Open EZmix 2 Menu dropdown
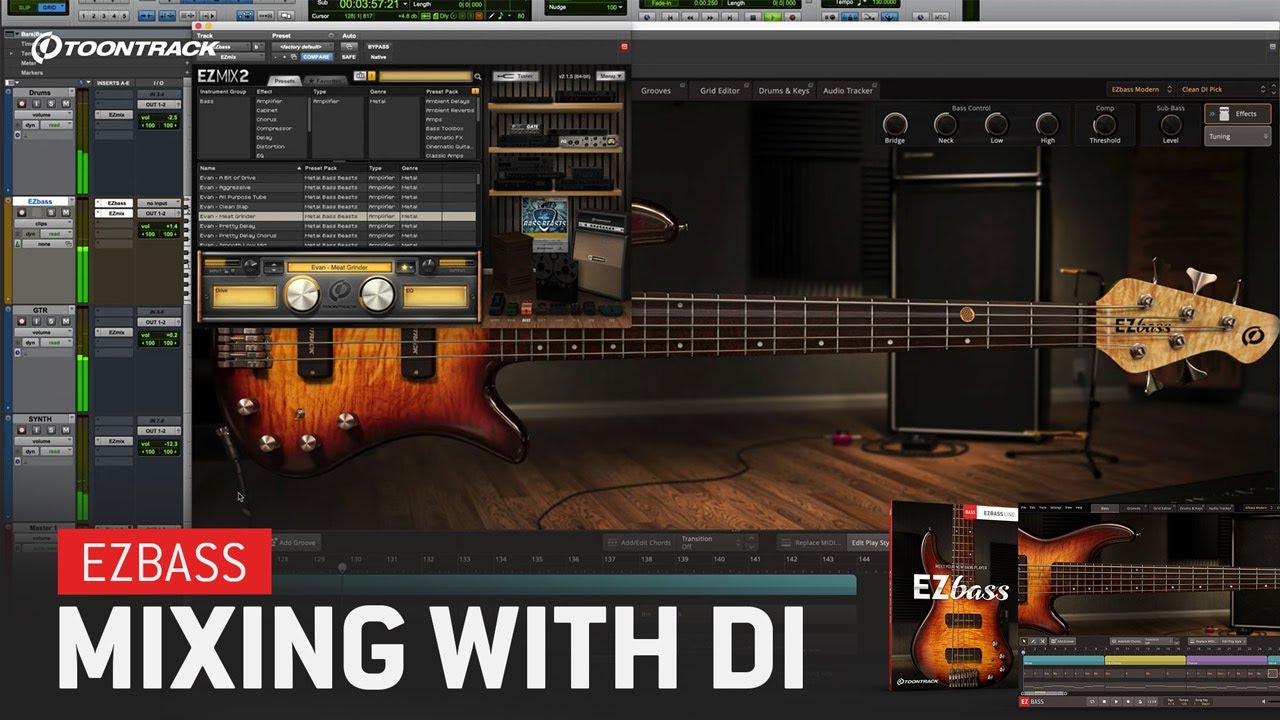1280x720 pixels. click(610, 76)
